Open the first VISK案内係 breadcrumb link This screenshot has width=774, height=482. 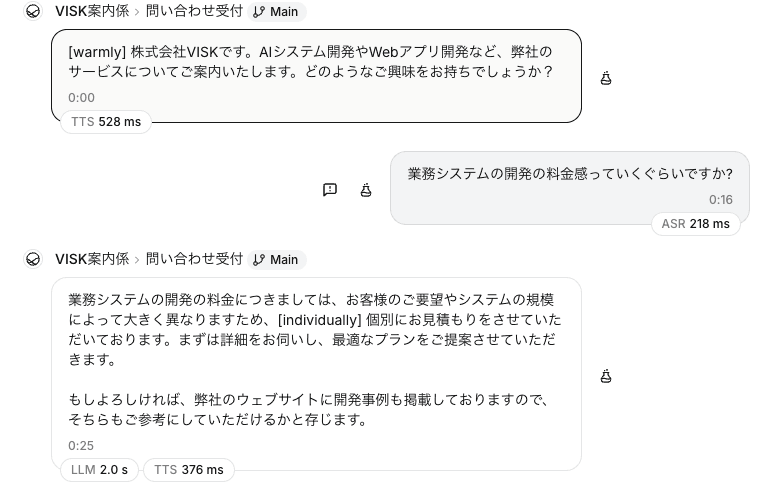92,11
